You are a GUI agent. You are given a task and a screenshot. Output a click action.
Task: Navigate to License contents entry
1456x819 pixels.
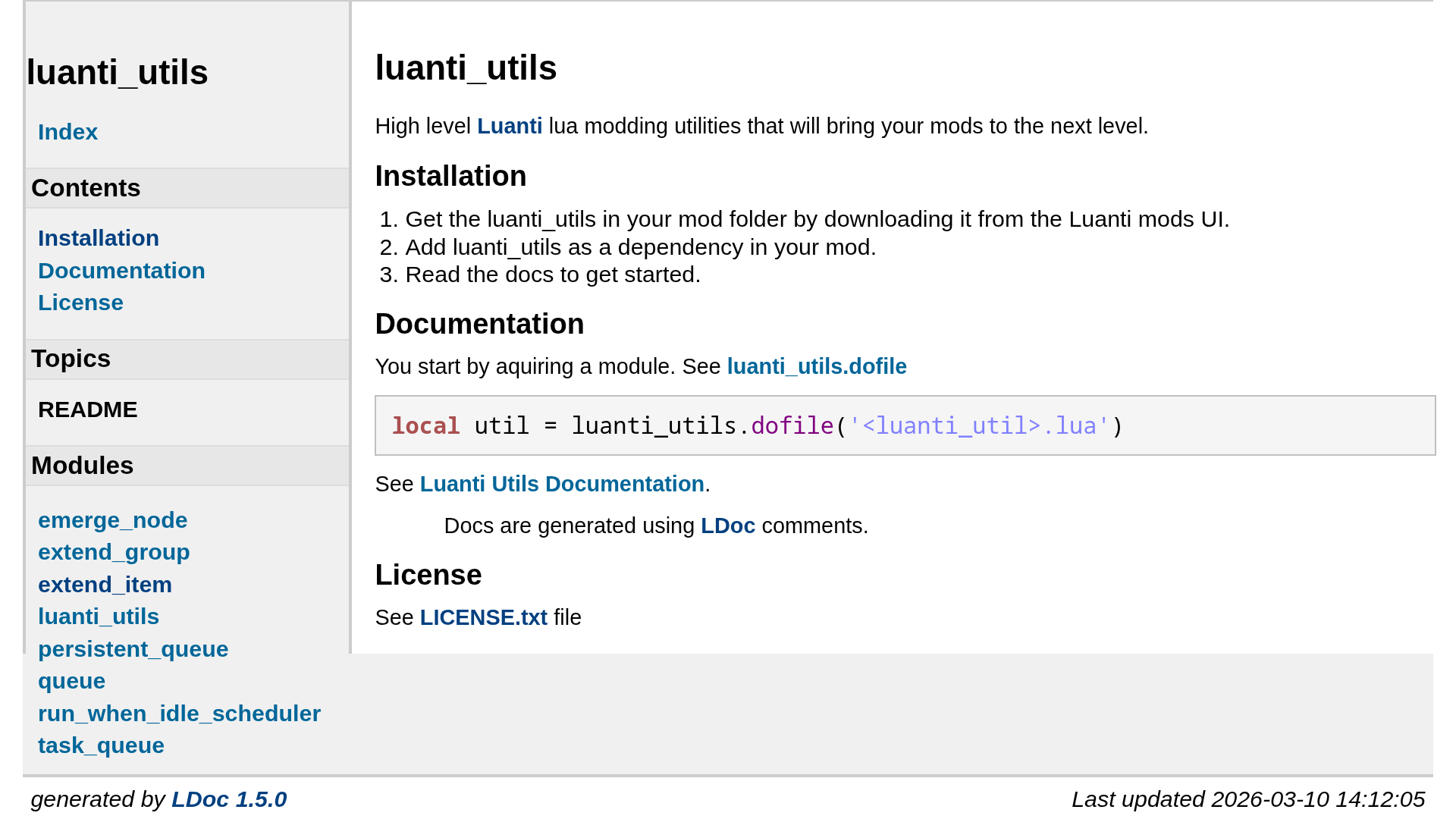[80, 303]
